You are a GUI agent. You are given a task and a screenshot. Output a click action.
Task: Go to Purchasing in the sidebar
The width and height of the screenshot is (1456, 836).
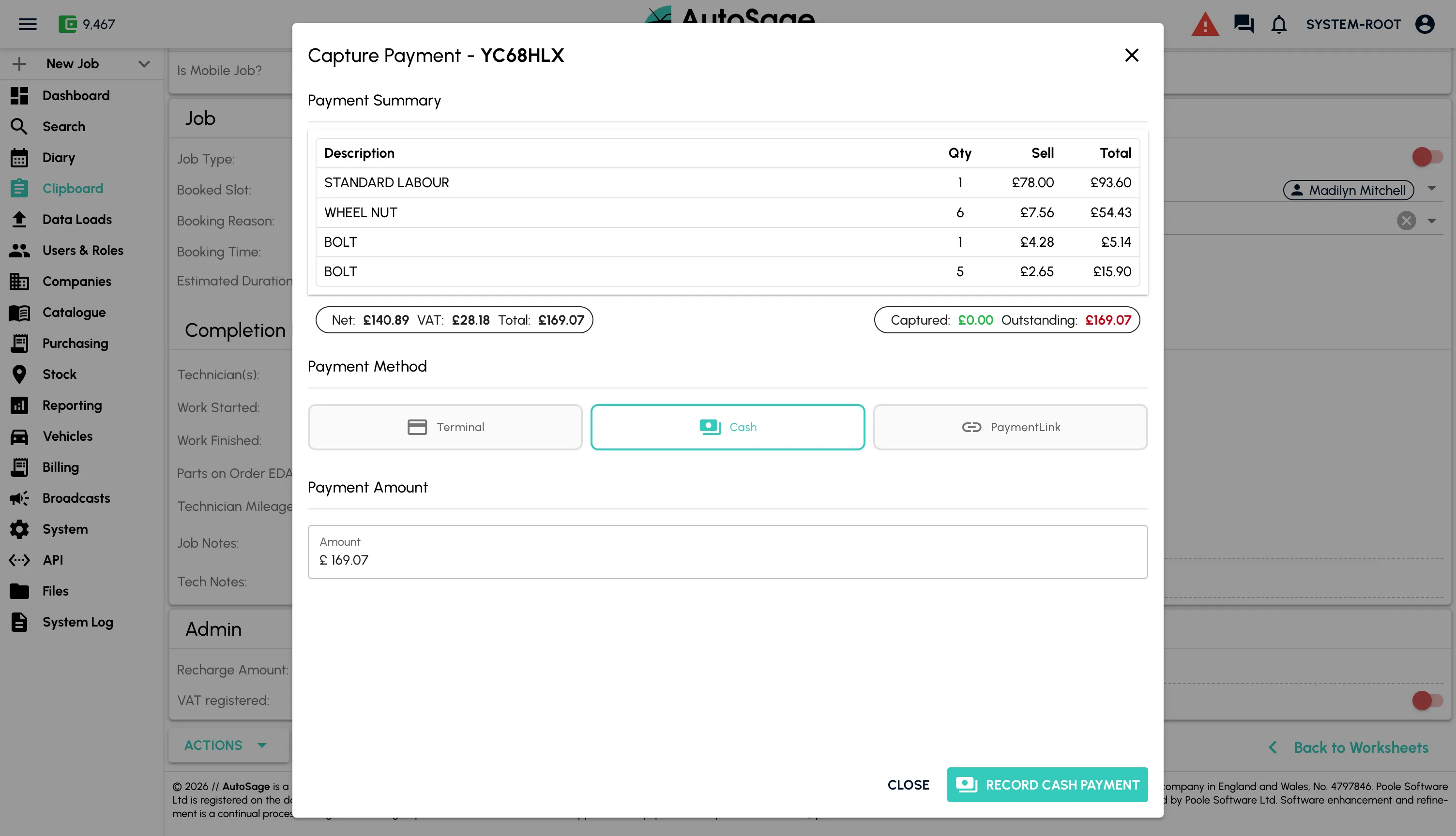click(75, 343)
